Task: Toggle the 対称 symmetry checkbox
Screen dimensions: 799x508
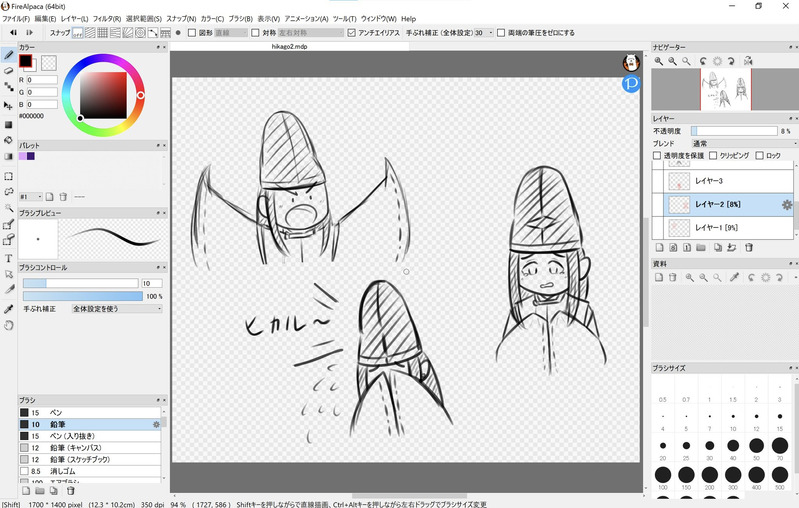Action: [x=255, y=33]
